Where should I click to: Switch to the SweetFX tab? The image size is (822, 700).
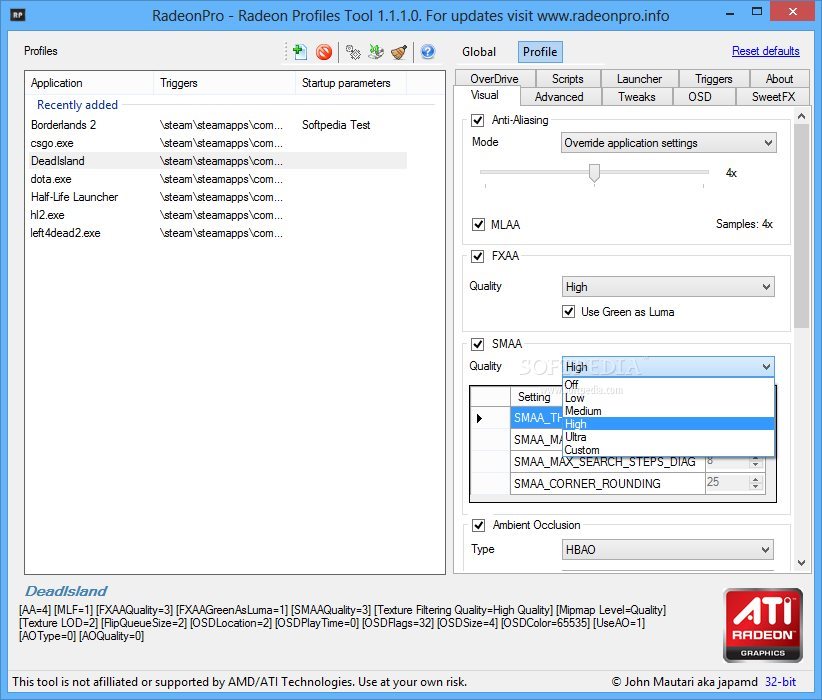pos(773,97)
